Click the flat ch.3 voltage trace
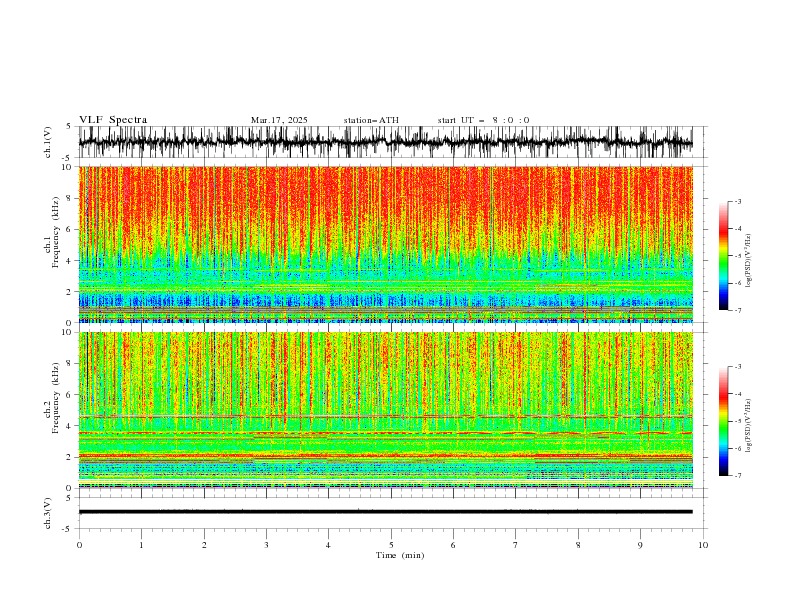 tap(385, 512)
